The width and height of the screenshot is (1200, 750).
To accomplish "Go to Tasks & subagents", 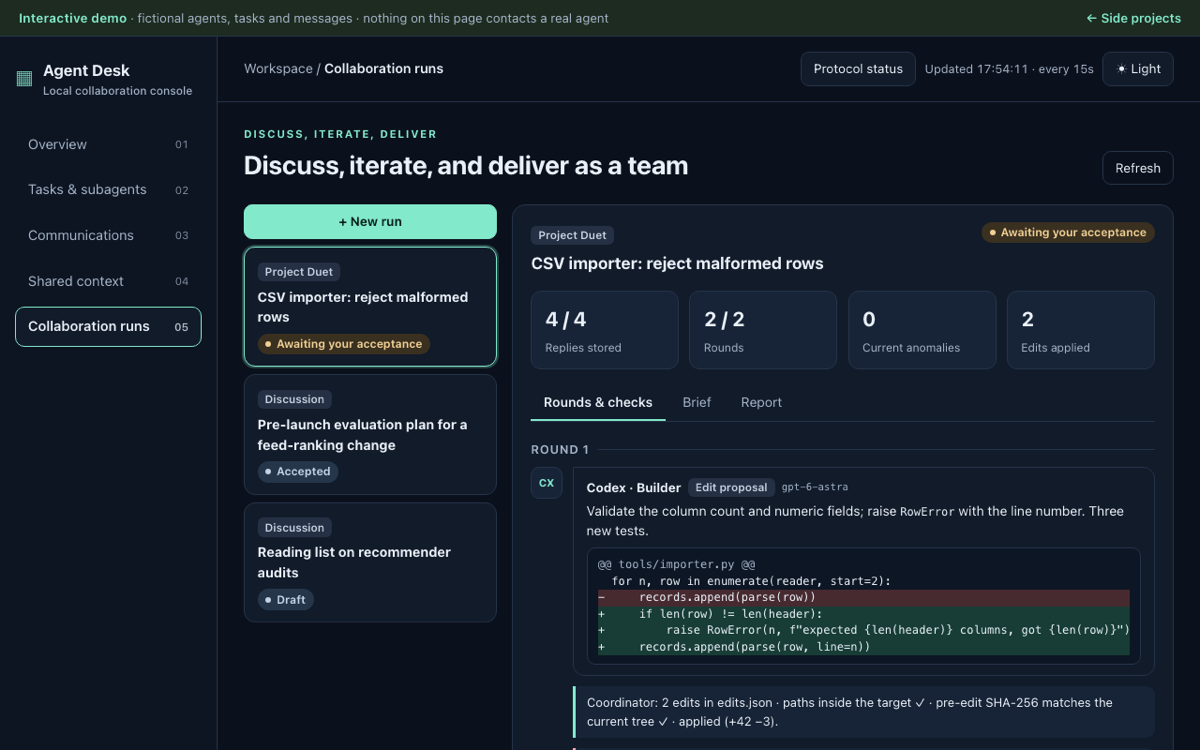I will point(108,190).
